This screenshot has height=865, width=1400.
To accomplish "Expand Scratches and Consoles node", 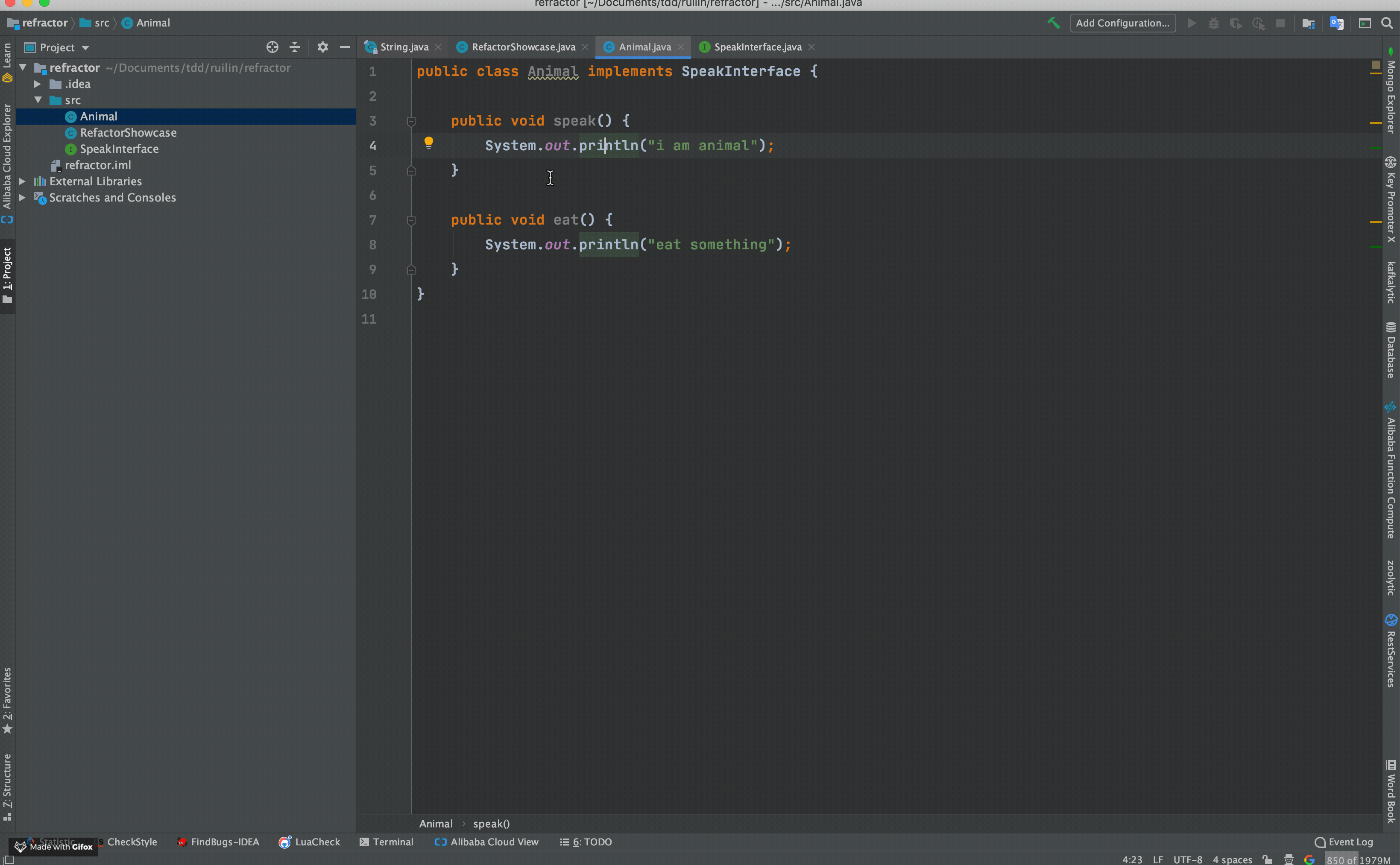I will (x=22, y=197).
